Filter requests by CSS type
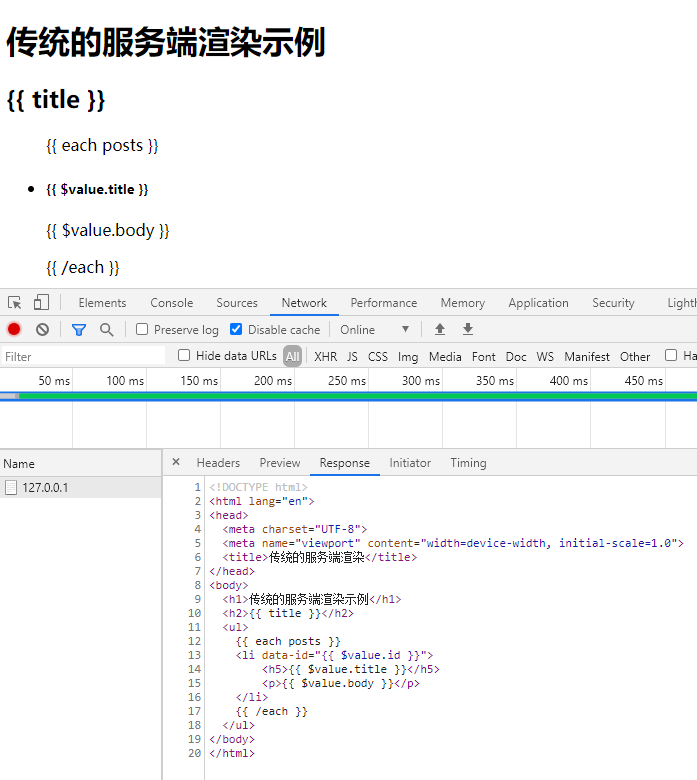The width and height of the screenshot is (697, 780). [x=378, y=357]
